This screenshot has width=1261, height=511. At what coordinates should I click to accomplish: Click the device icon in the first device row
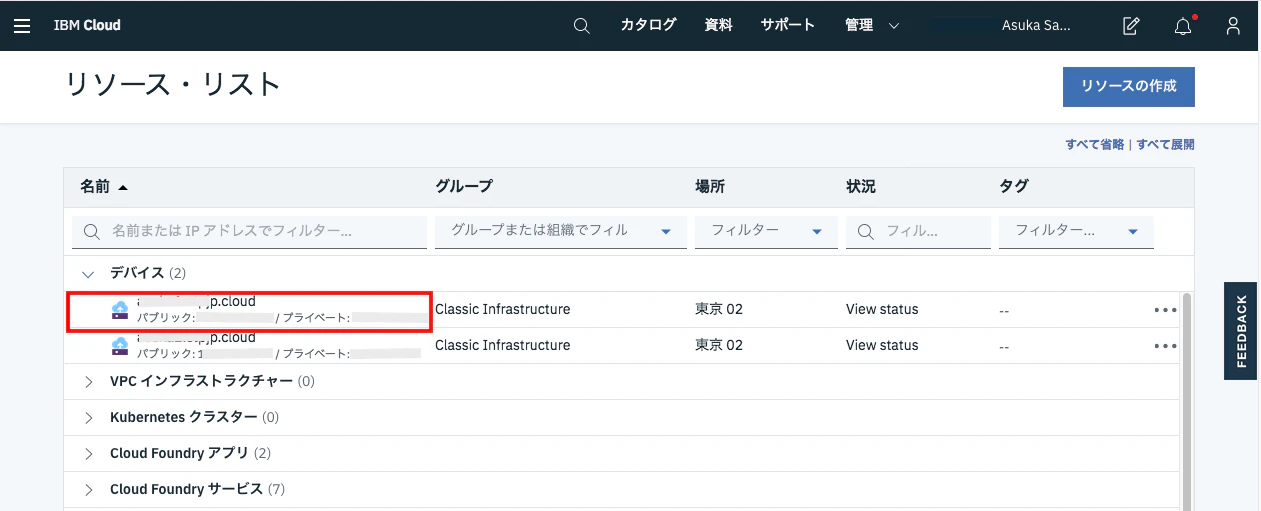point(120,310)
